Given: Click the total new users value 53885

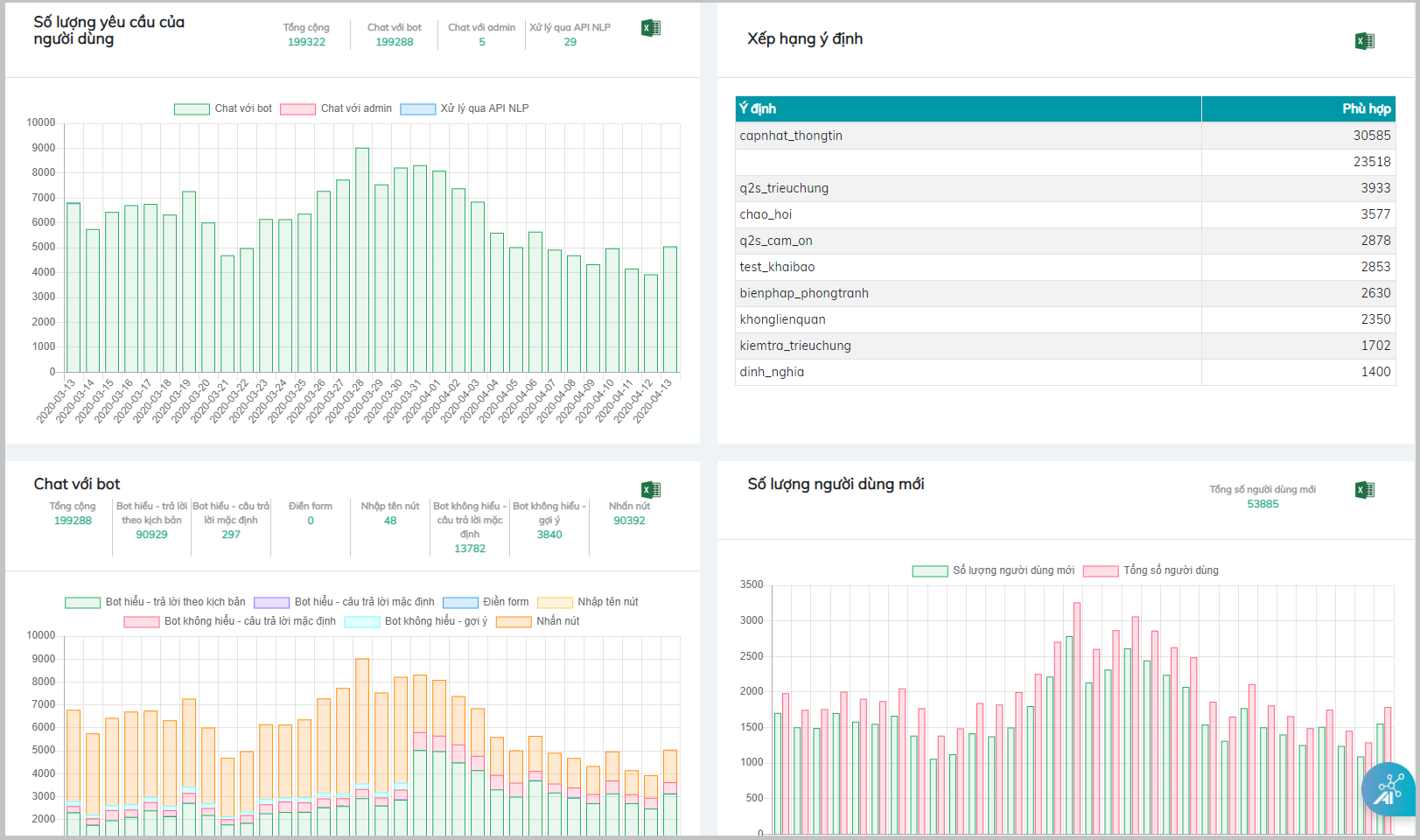Looking at the screenshot, I should pyautogui.click(x=1263, y=504).
